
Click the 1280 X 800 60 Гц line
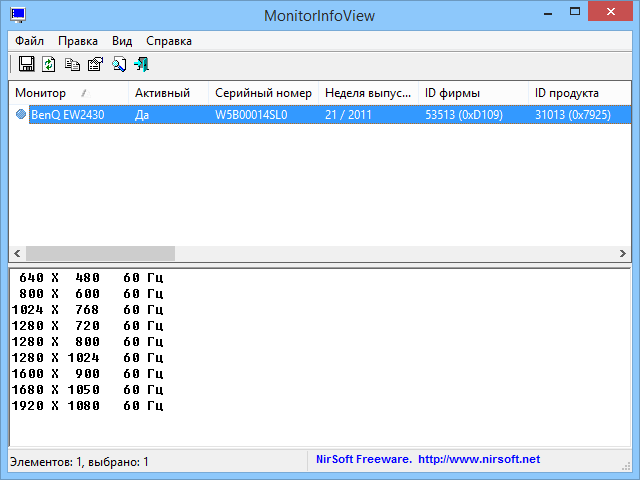pyautogui.click(x=88, y=341)
